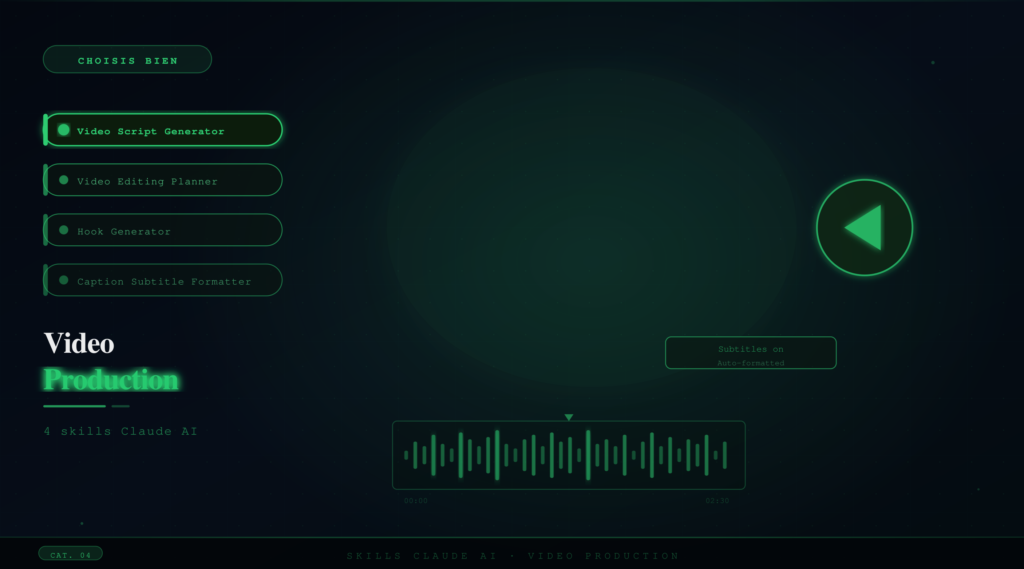Viewport: 1024px width, 569px height.
Task: Click the Auto-formatted subtitle label
Action: point(750,363)
